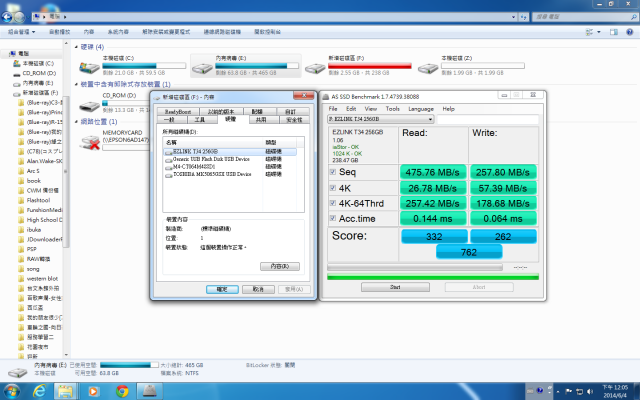Click the Explorer forward navigation arrow
This screenshot has height=400, width=640.
coord(20,17)
